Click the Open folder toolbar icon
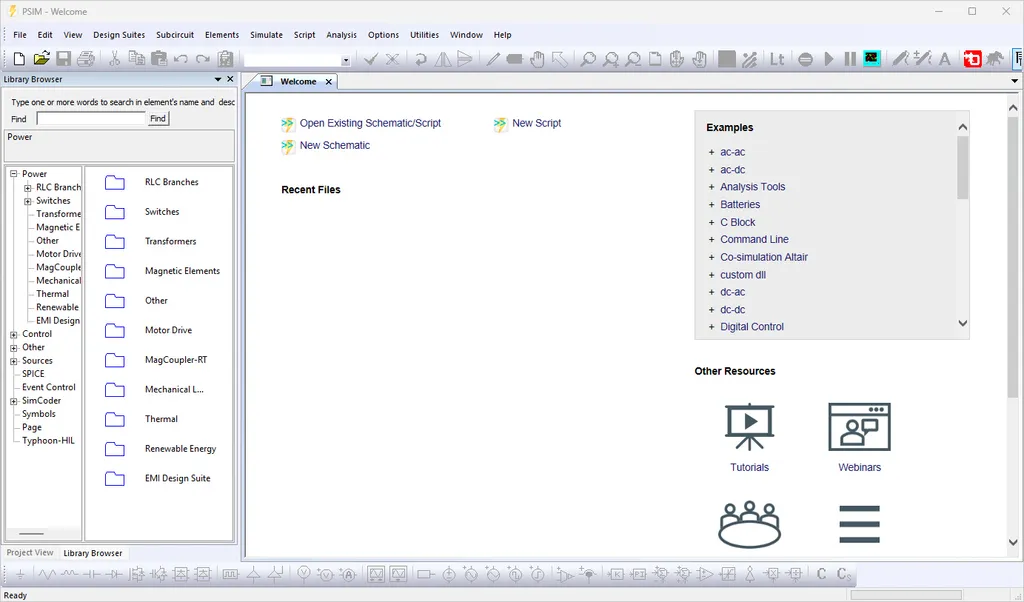 [x=41, y=59]
